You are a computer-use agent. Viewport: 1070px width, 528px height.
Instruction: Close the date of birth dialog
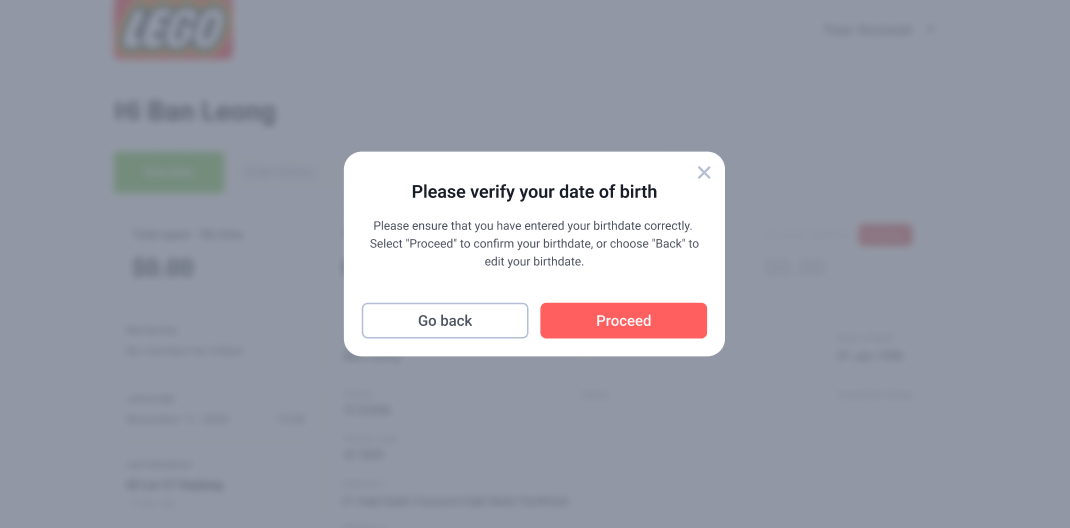[704, 173]
